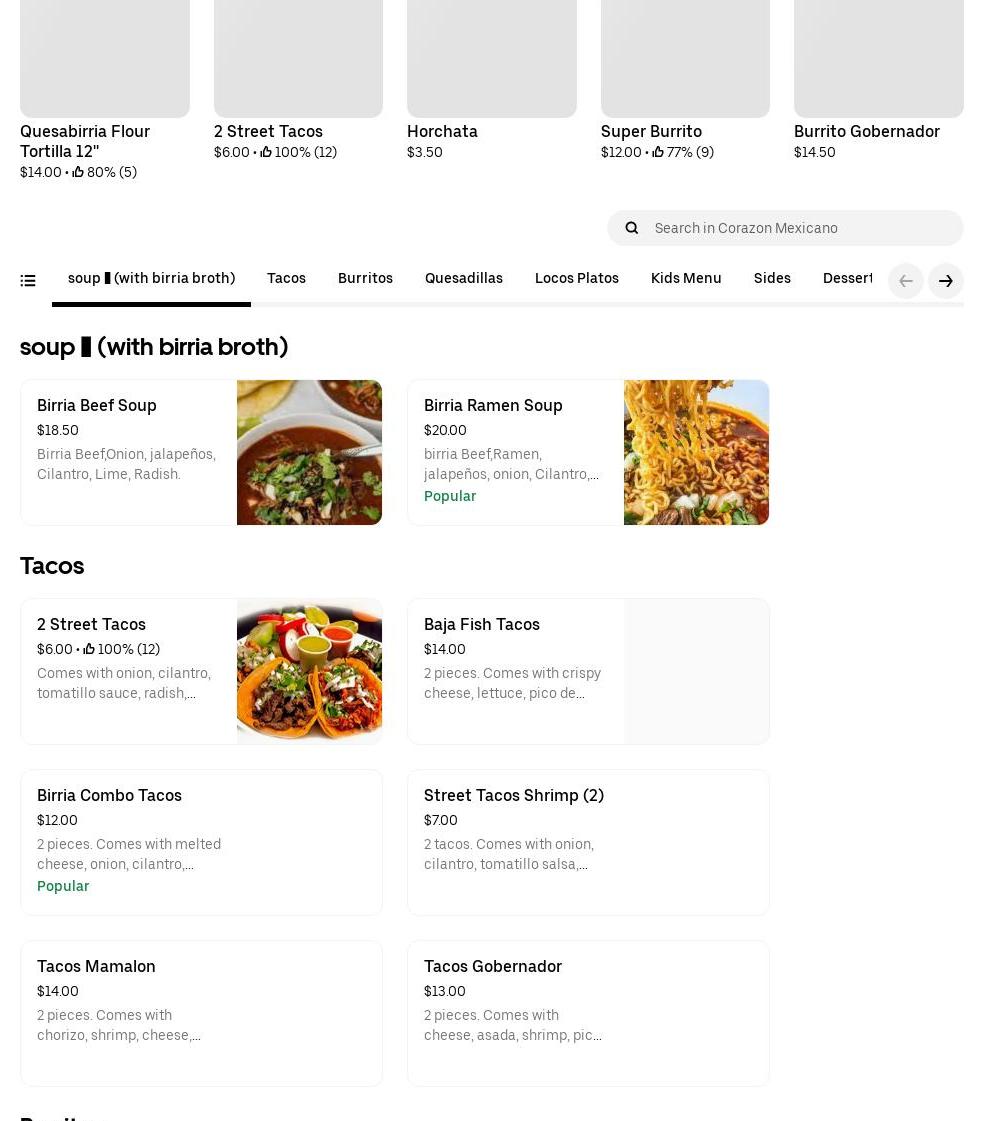The height and width of the screenshot is (1121, 984).
Task: Open Birria Ramen Soup item
Action: tap(588, 453)
